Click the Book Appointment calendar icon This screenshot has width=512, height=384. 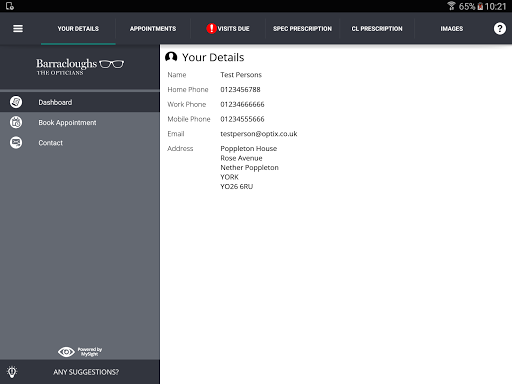pos(16,122)
